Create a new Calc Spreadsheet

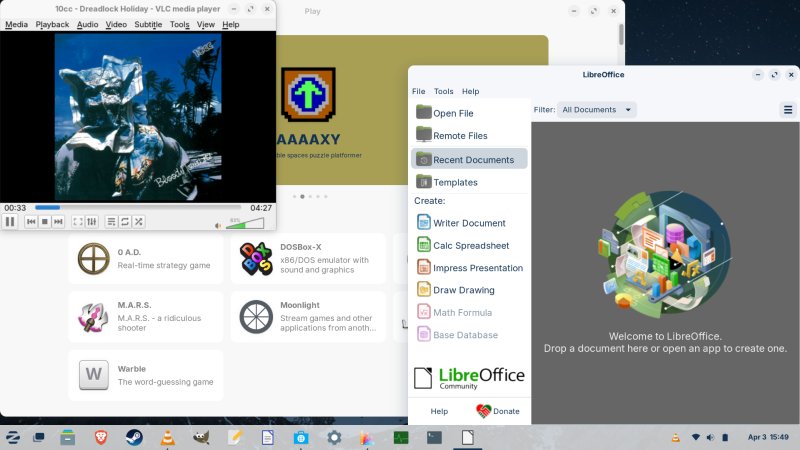(x=469, y=245)
